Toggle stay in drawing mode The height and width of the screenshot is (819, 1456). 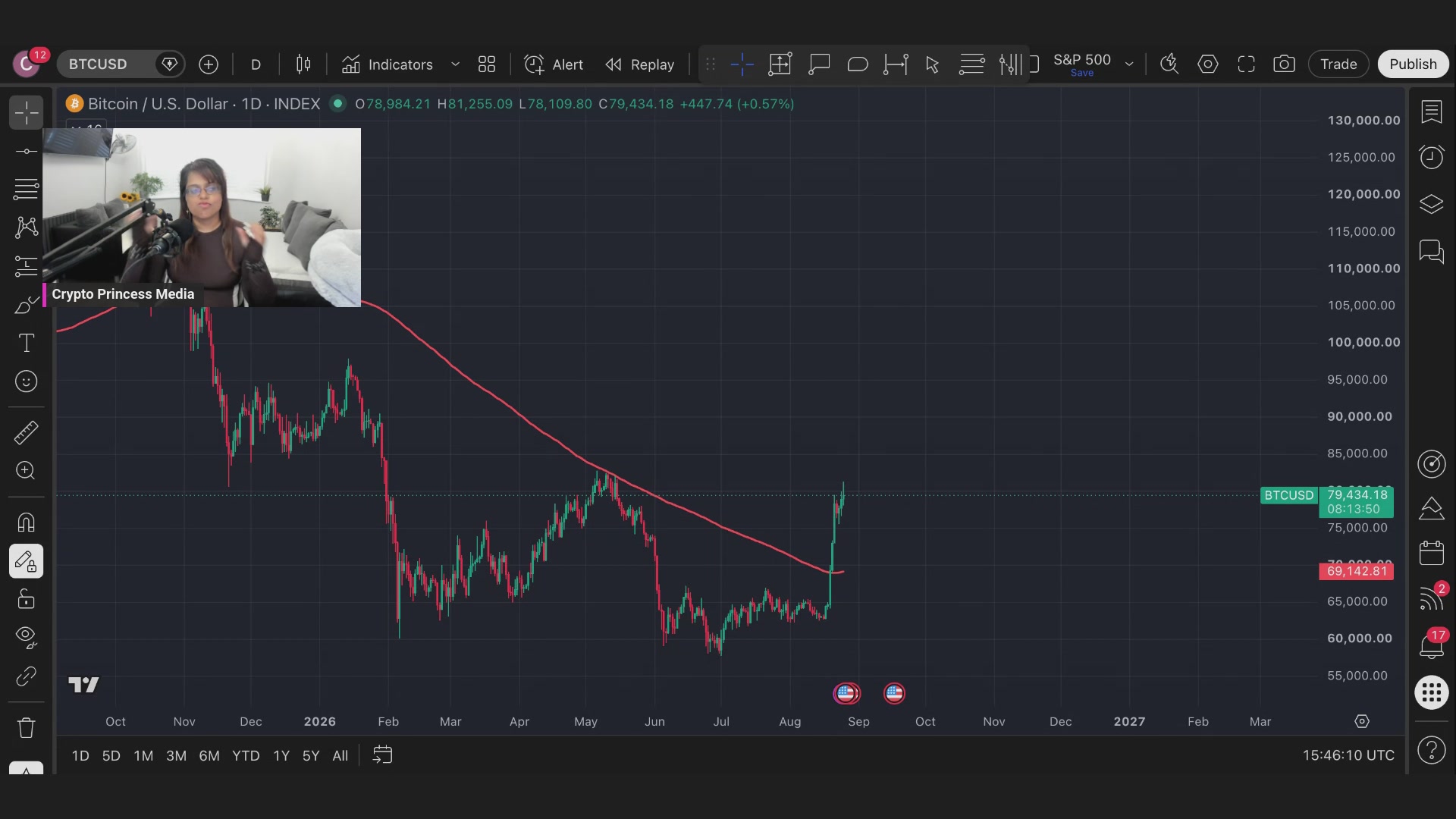coord(27,562)
